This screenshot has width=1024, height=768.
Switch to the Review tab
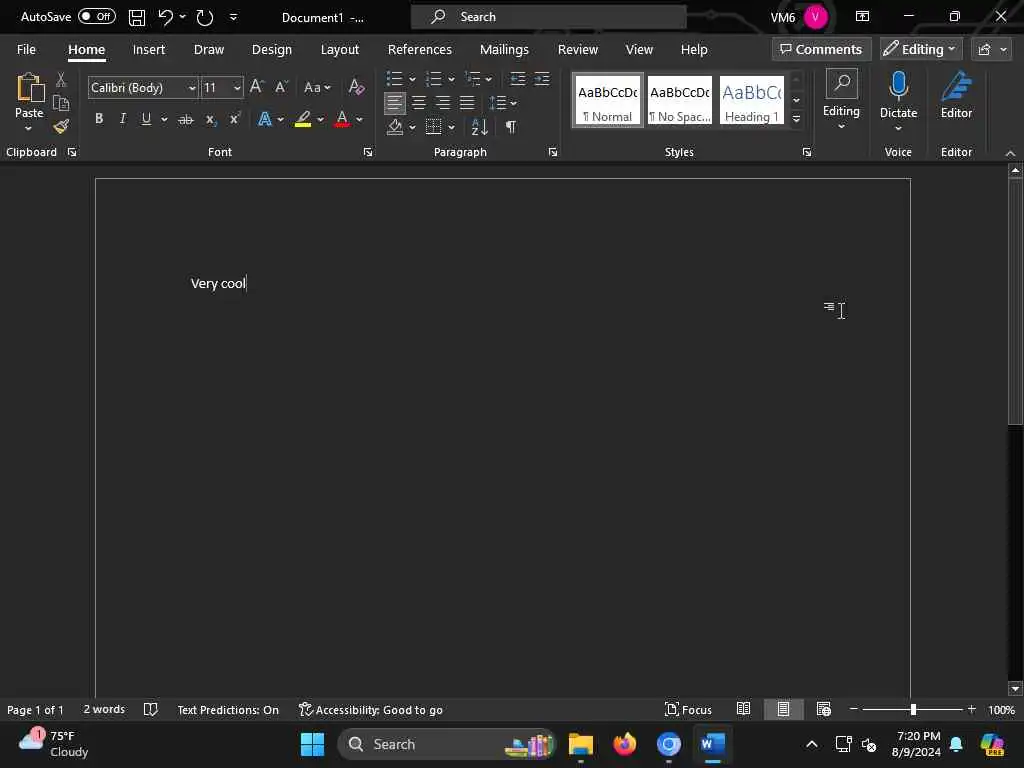[577, 50]
